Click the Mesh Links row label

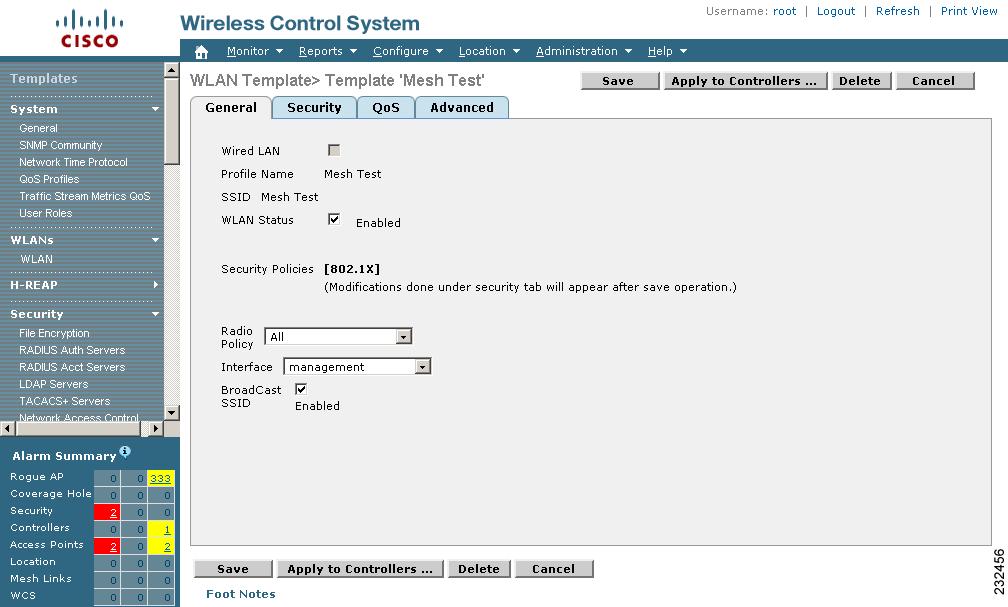pos(41,579)
